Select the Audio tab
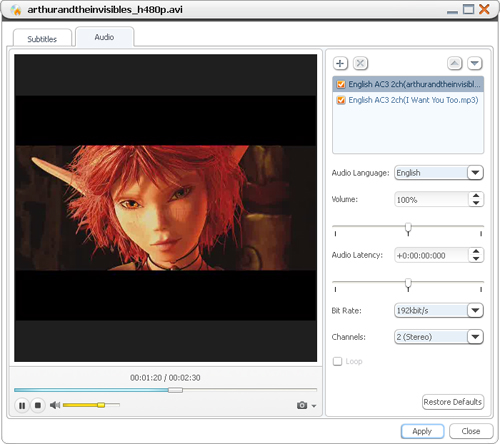The width and height of the screenshot is (500, 444). coord(104,37)
